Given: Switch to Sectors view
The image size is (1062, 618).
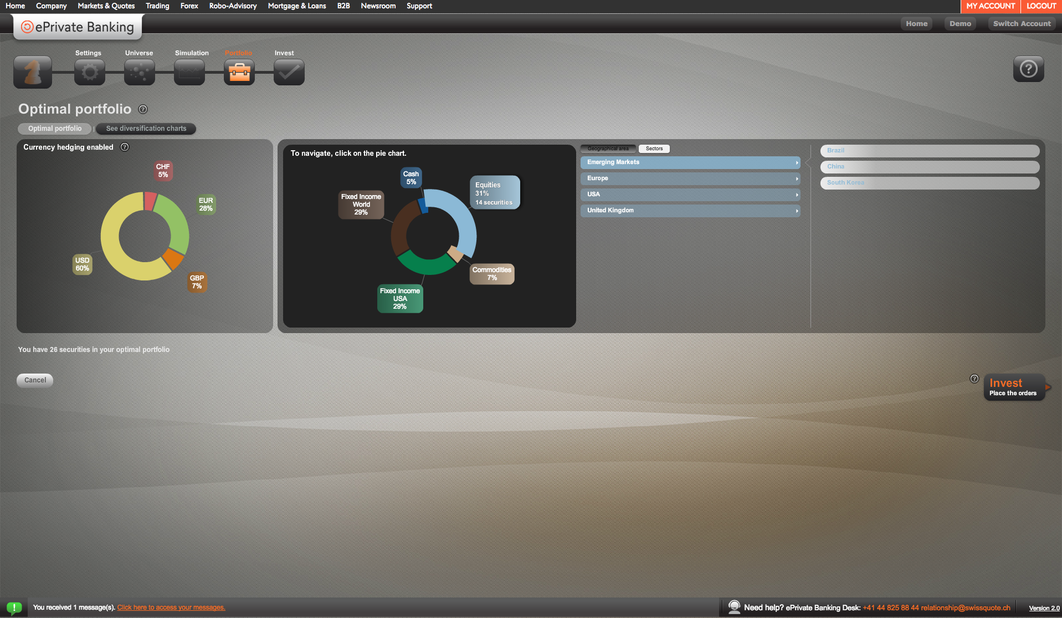Looking at the screenshot, I should pyautogui.click(x=654, y=148).
